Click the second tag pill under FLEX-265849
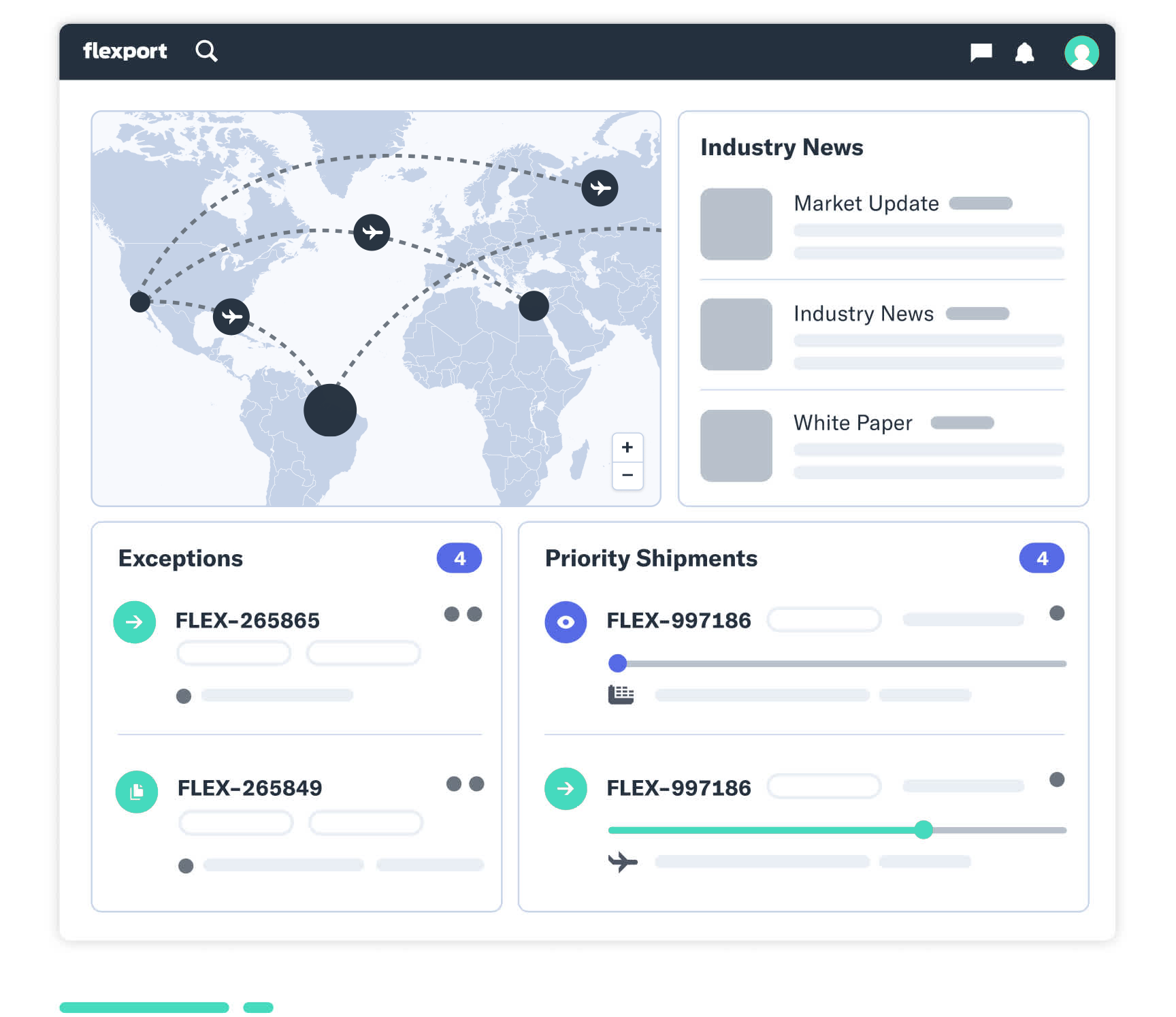Screen dimensions: 1176x1017 (x=365, y=822)
